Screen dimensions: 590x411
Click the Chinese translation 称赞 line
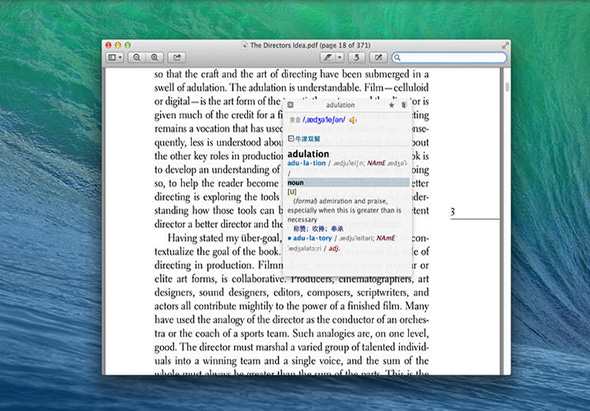(x=318, y=228)
